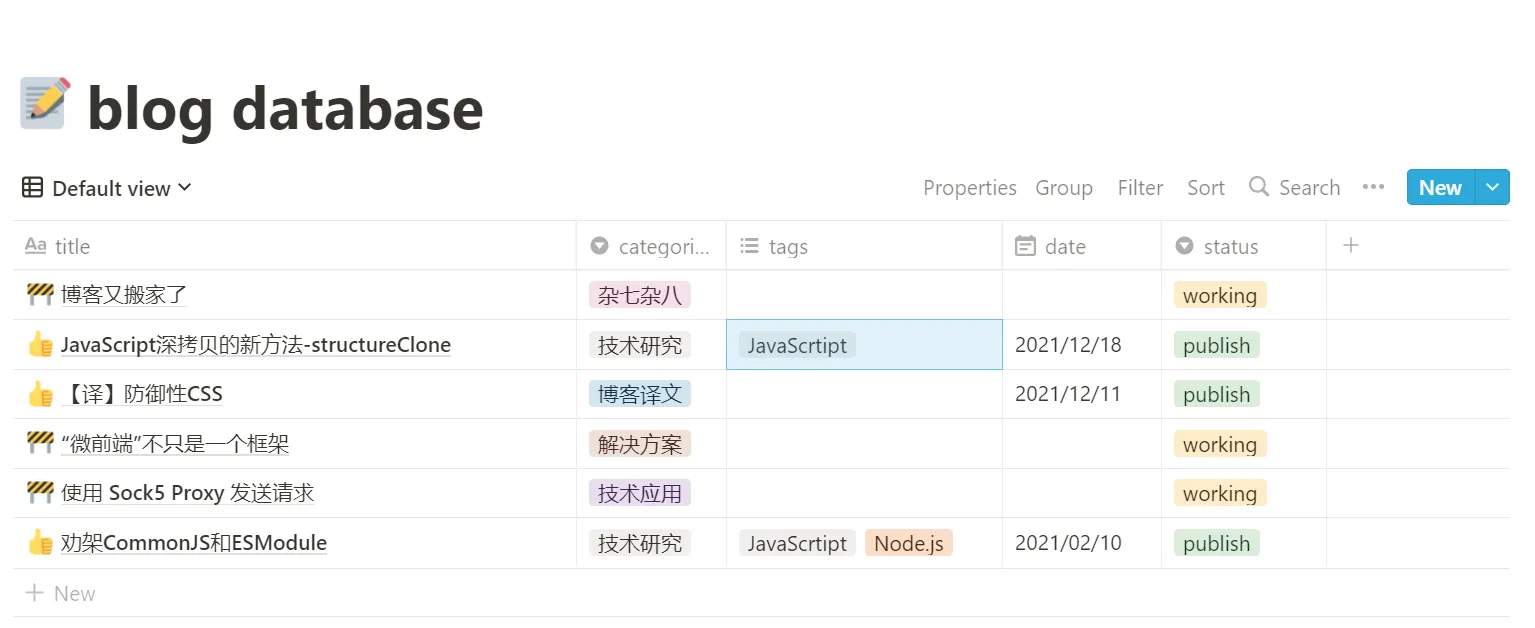Expand the Default view dropdown

point(120,188)
